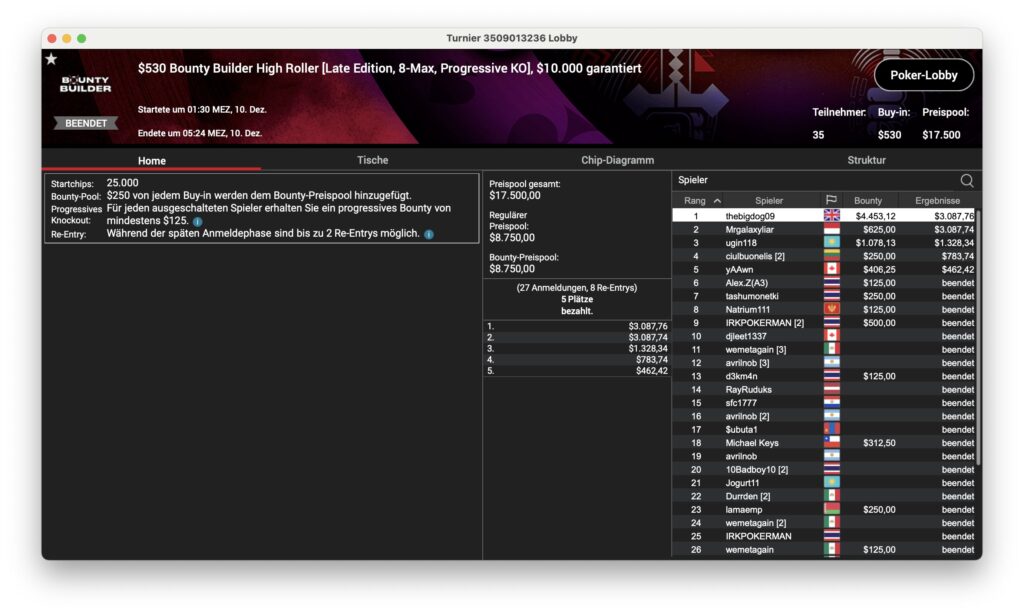Select player row lamaemp

[824, 509]
